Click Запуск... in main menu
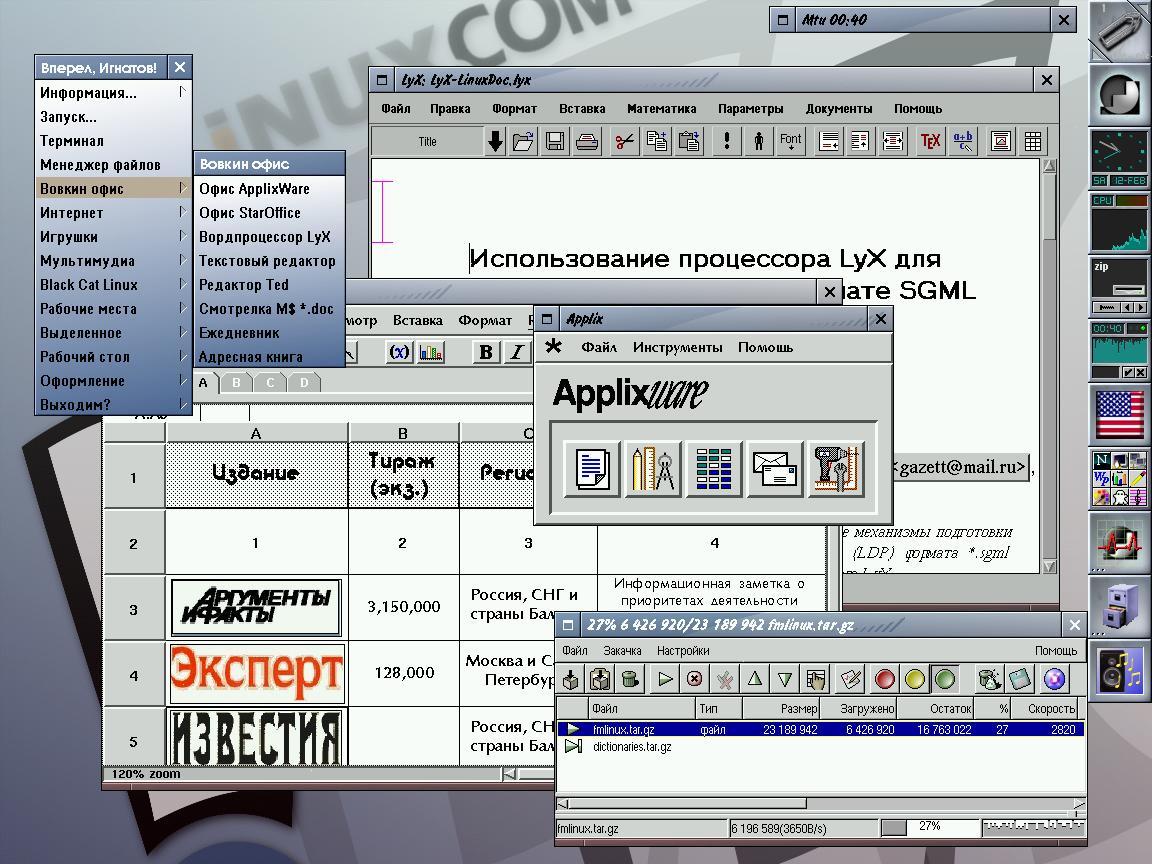1152x864 pixels. click(x=113, y=117)
